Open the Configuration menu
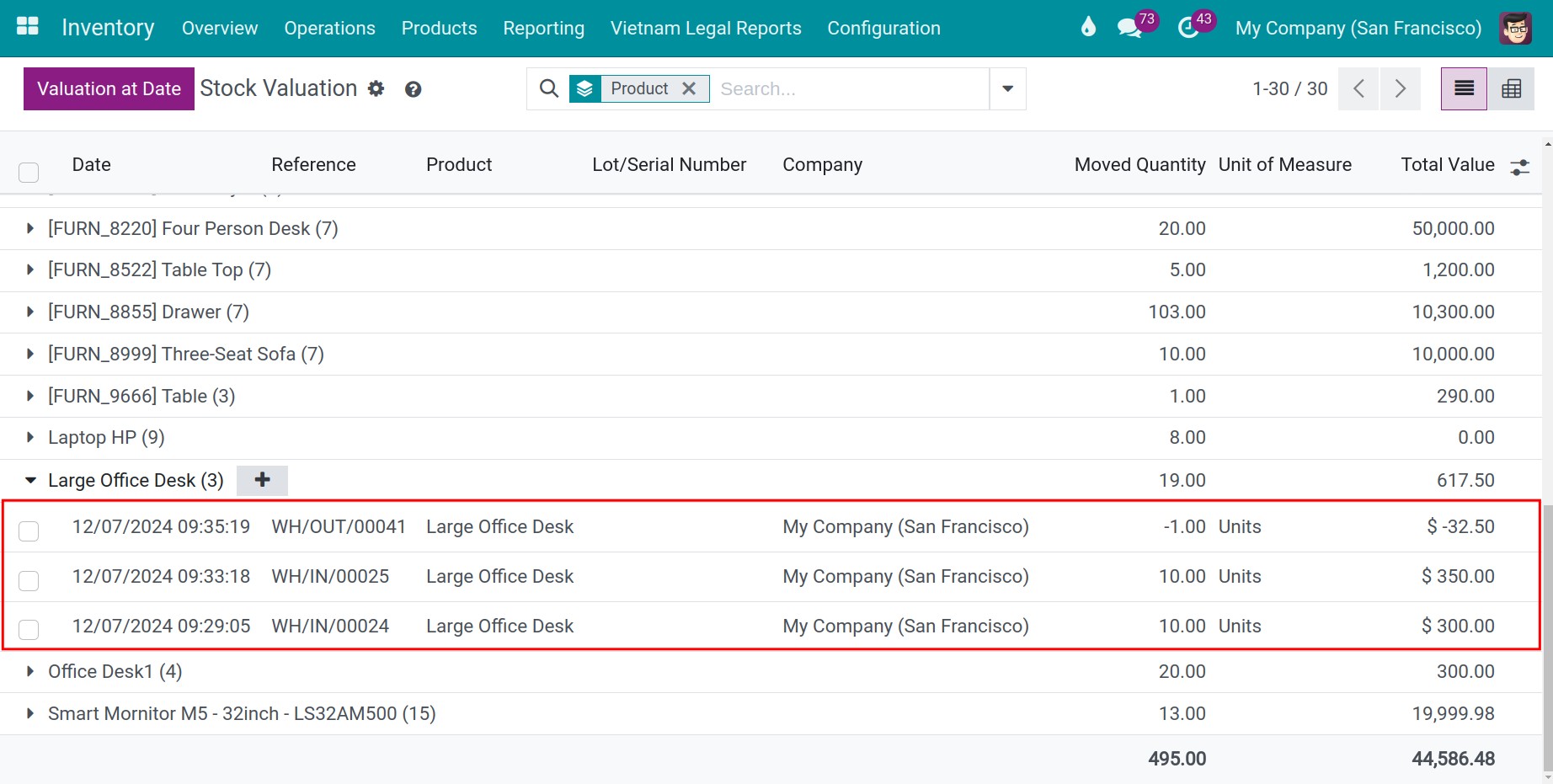This screenshot has height=784, width=1553. click(883, 28)
